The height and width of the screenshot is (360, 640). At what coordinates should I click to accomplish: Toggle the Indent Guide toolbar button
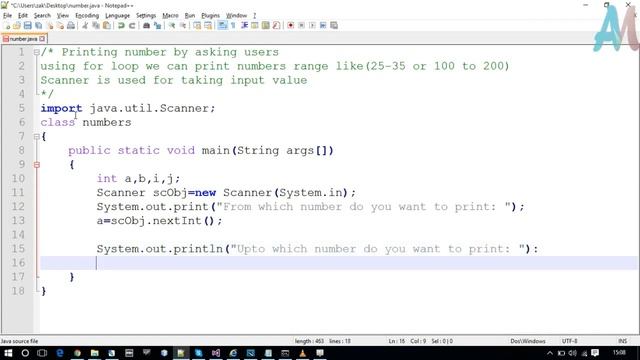click(x=244, y=25)
